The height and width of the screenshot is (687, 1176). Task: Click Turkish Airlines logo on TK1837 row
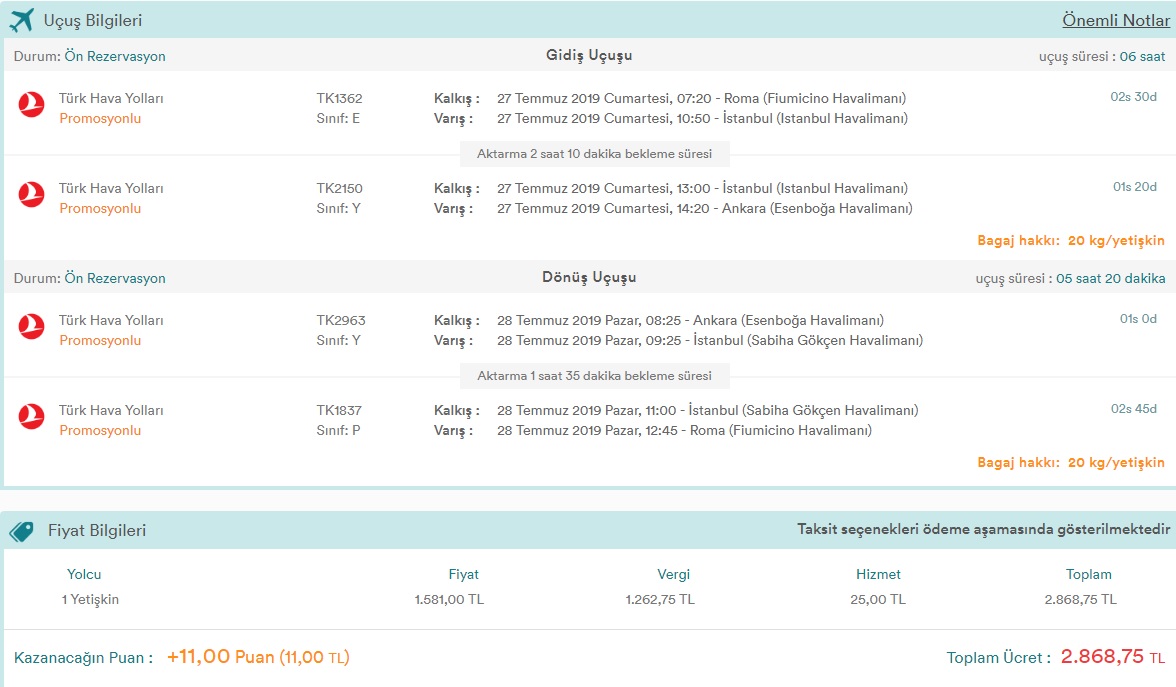pos(32,416)
